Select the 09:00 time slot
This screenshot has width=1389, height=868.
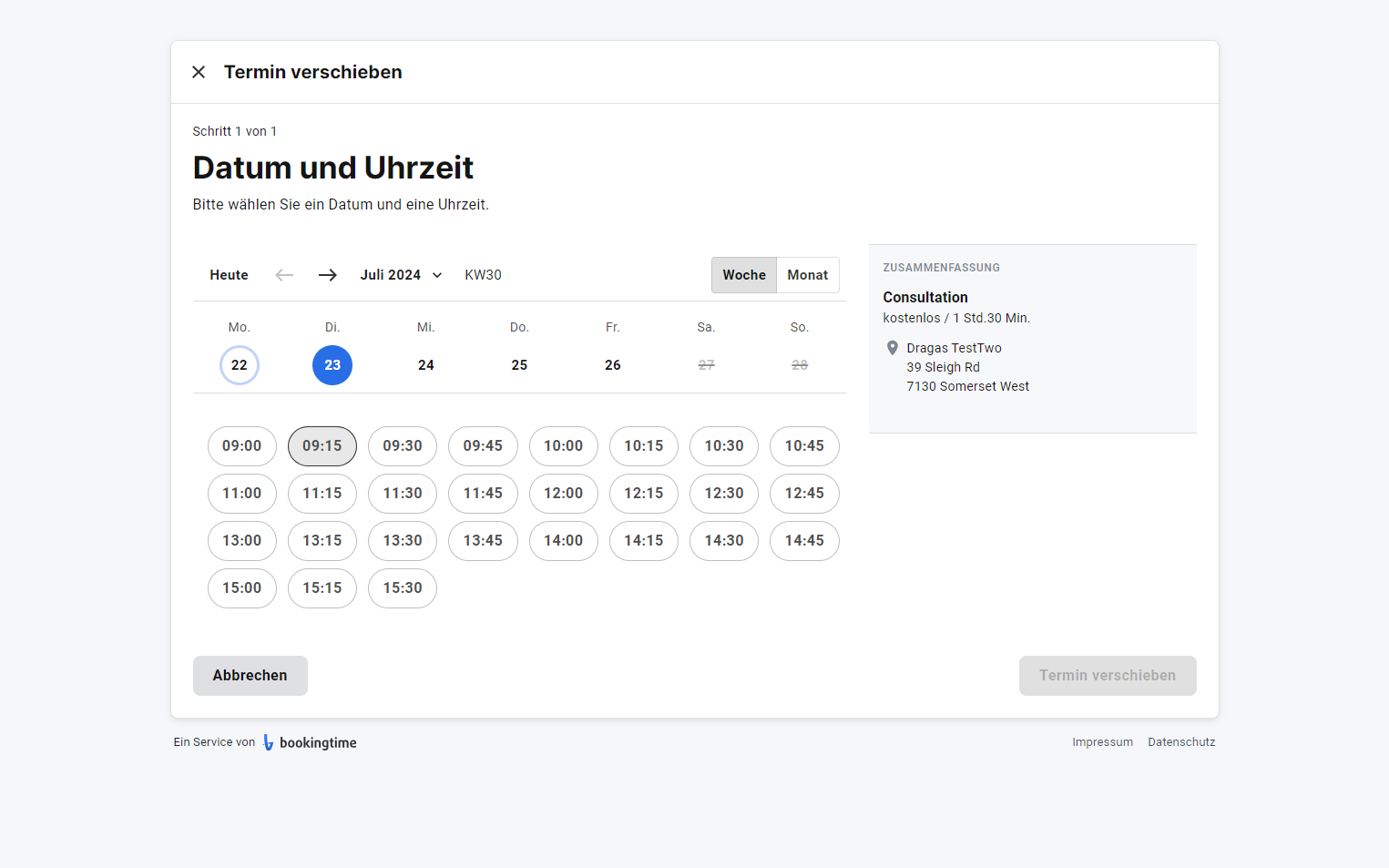click(242, 446)
